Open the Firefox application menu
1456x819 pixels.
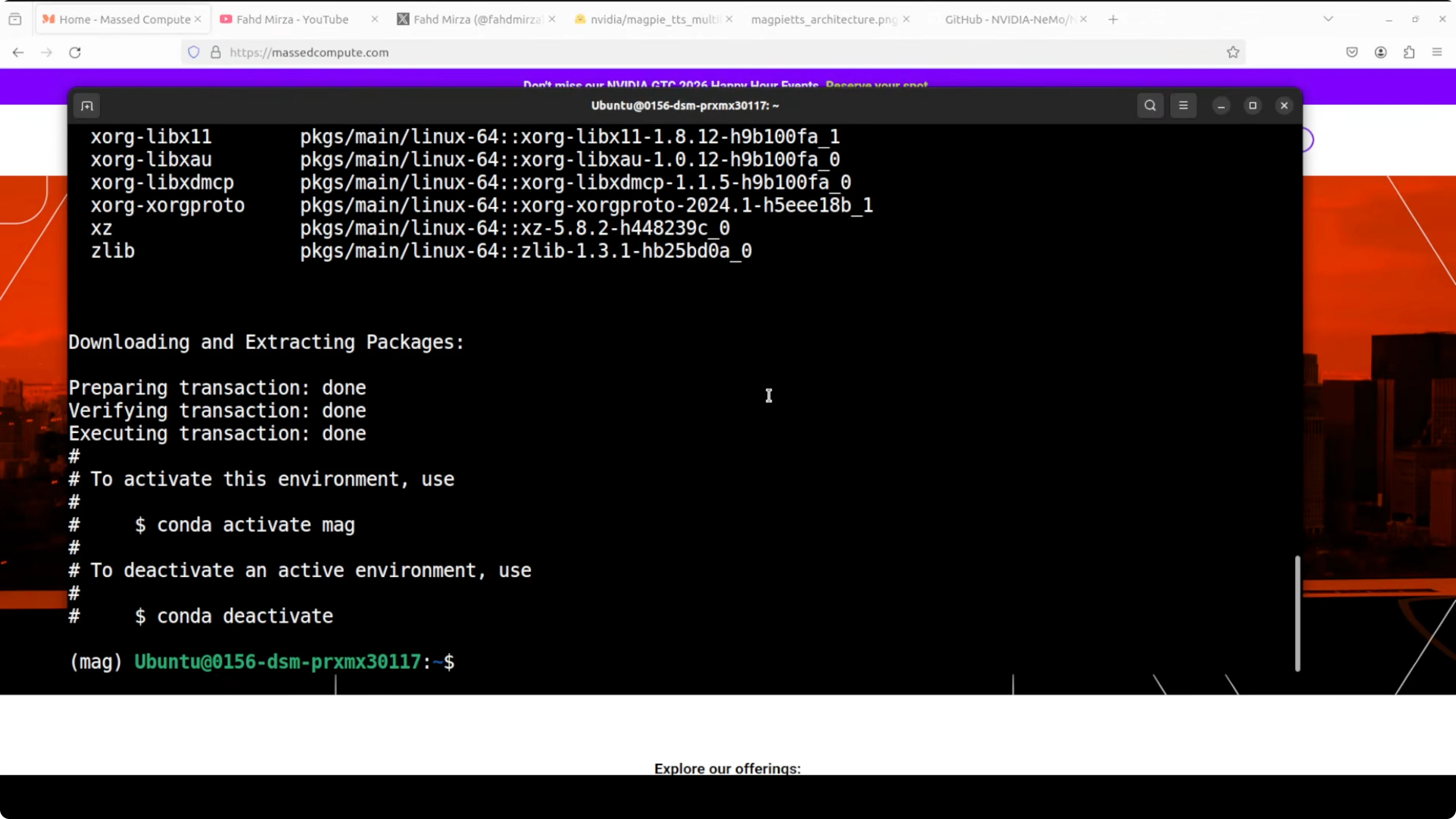[x=1437, y=53]
